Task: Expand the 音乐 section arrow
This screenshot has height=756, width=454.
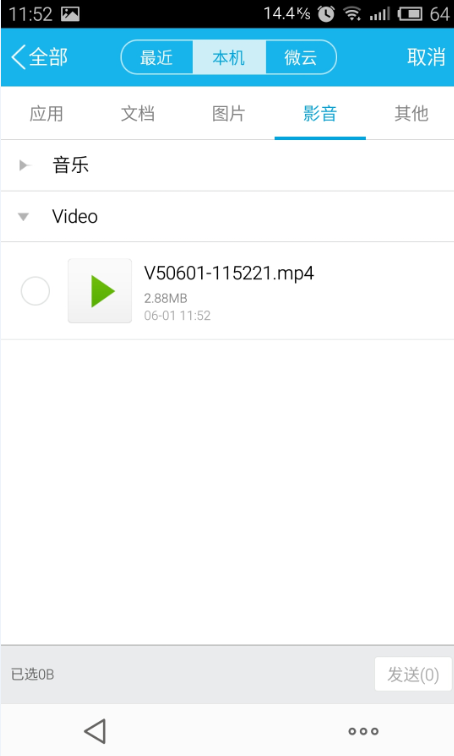Action: 23,165
